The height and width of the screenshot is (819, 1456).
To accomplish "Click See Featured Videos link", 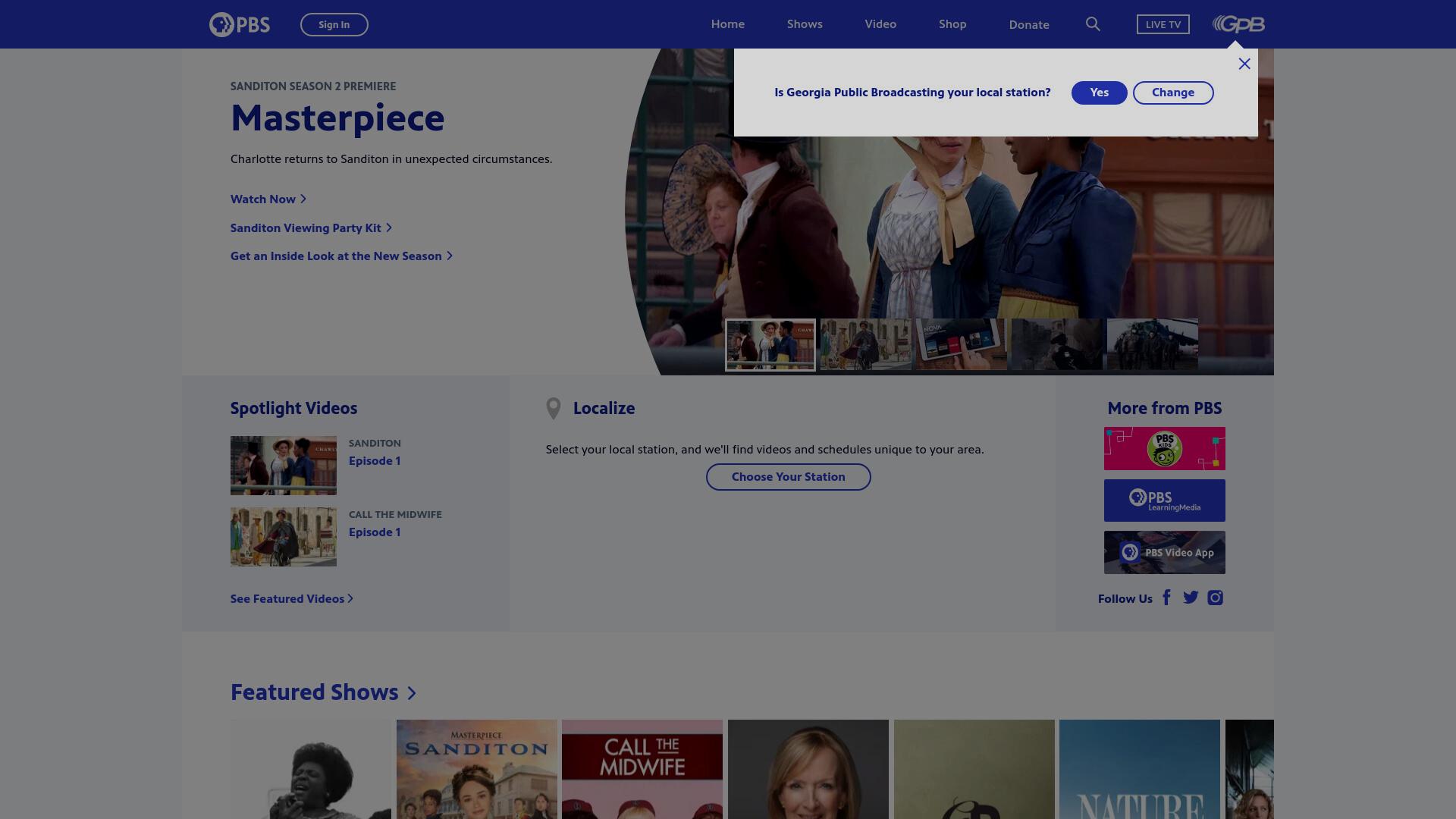I will tap(292, 599).
